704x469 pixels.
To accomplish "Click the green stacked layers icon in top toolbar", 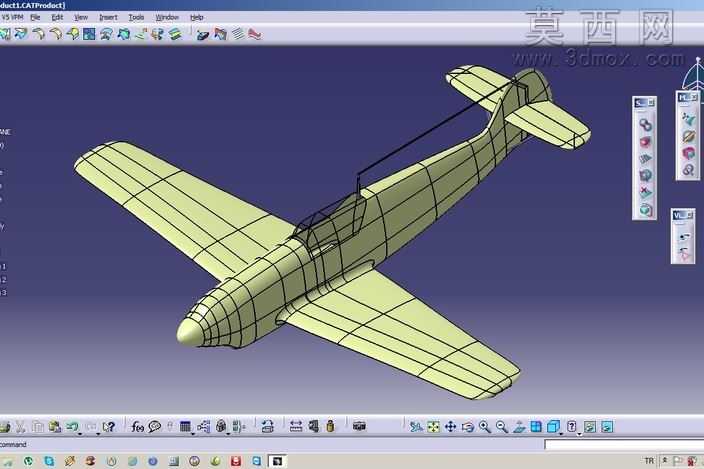I will pos(175,34).
